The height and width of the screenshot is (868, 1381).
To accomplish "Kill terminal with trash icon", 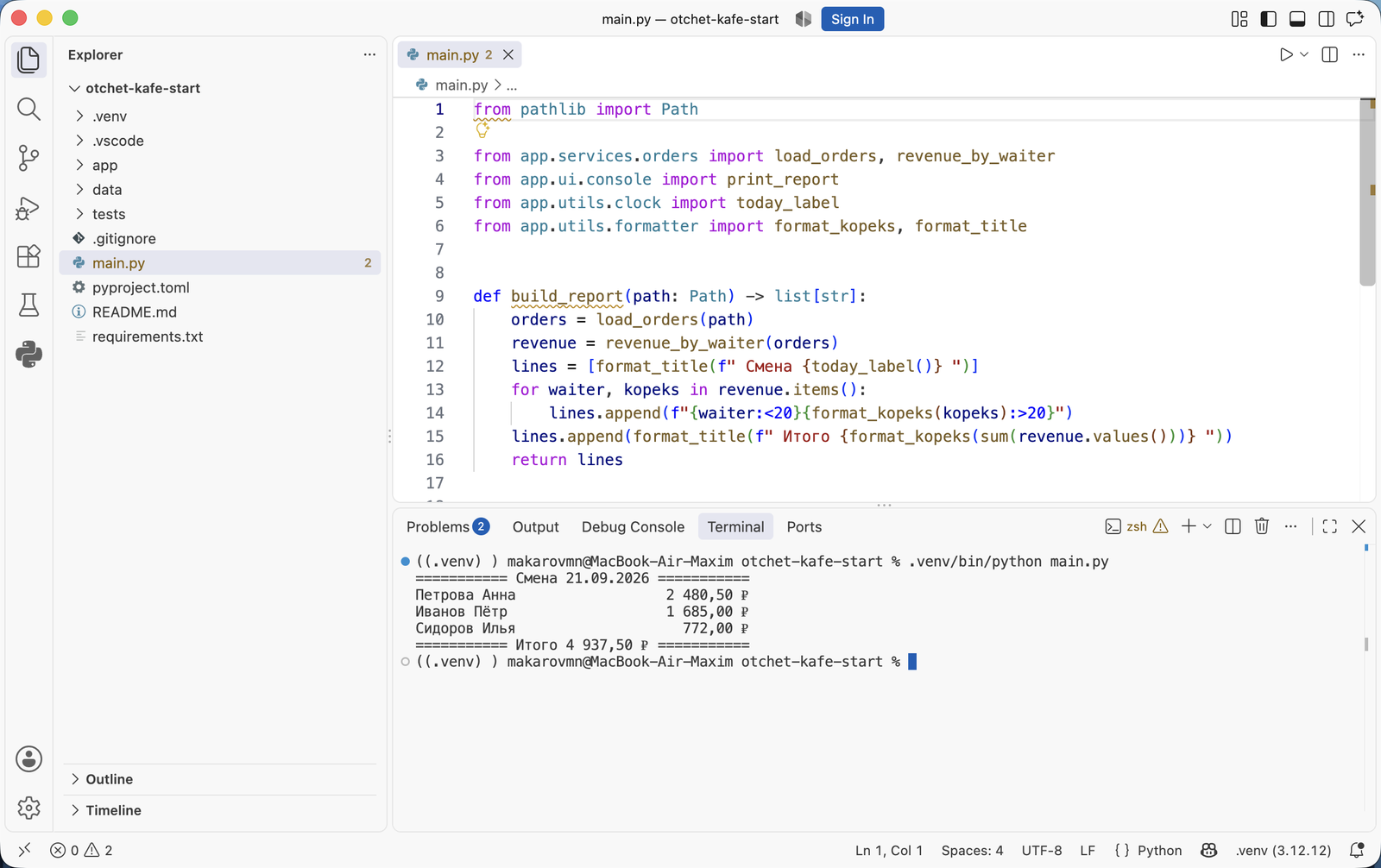I will pos(1262,526).
